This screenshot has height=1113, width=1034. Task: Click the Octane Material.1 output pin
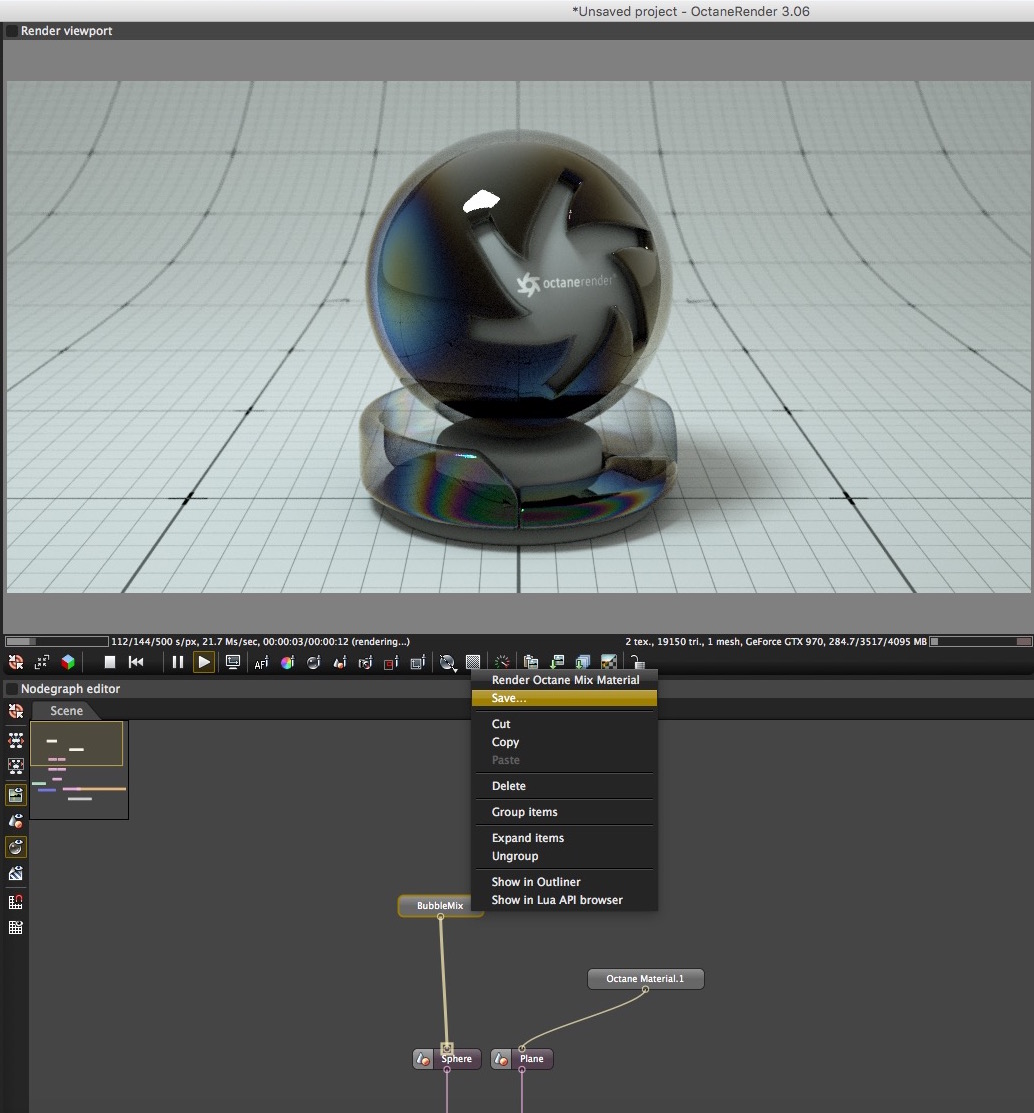(645, 989)
